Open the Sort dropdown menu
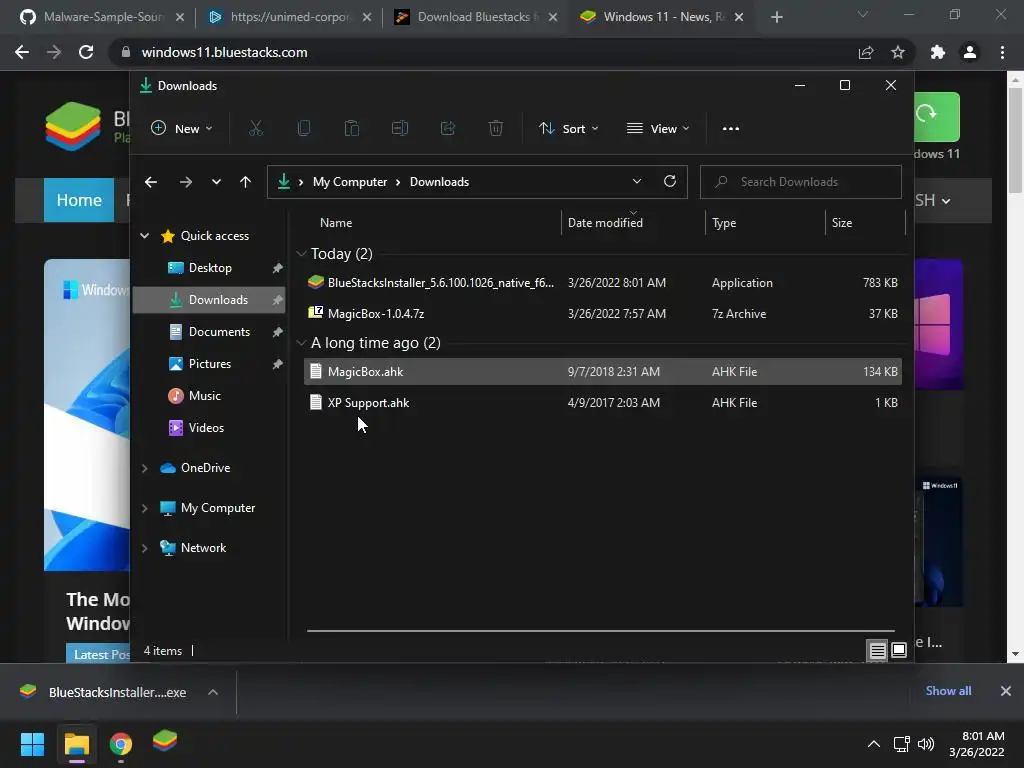The height and width of the screenshot is (768, 1024). click(x=568, y=129)
